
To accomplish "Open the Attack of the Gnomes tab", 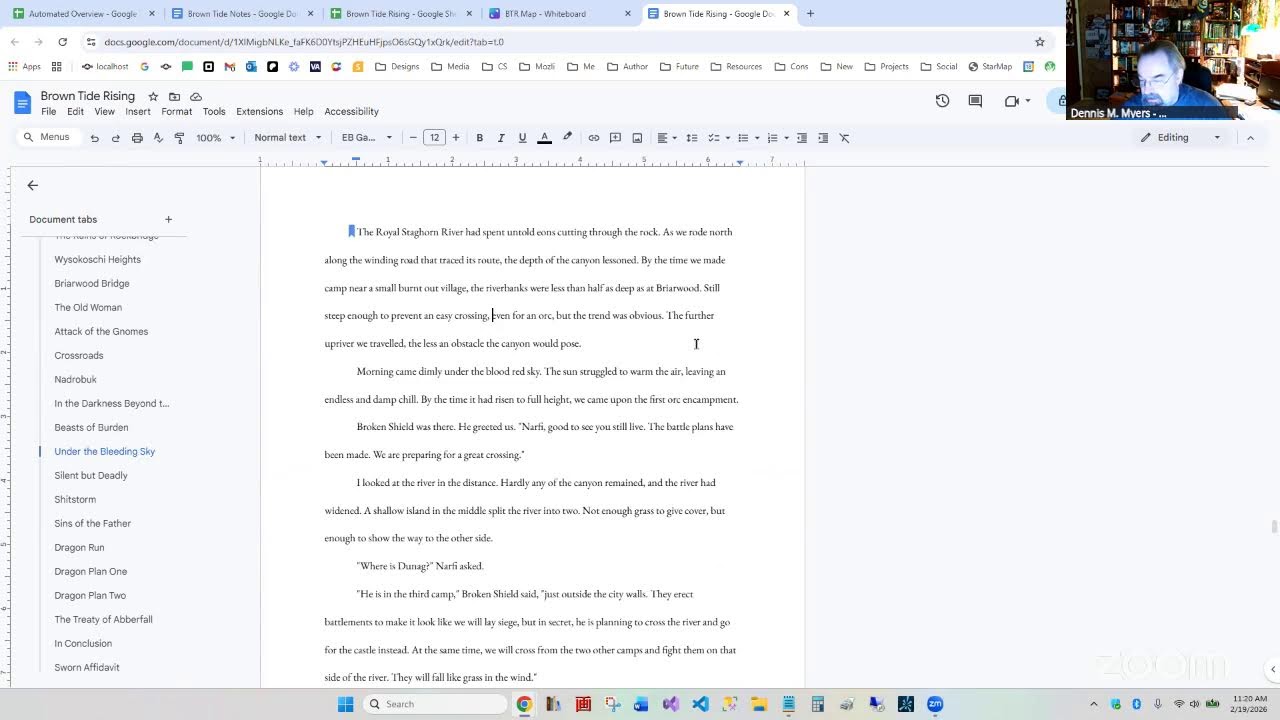I will click(101, 331).
